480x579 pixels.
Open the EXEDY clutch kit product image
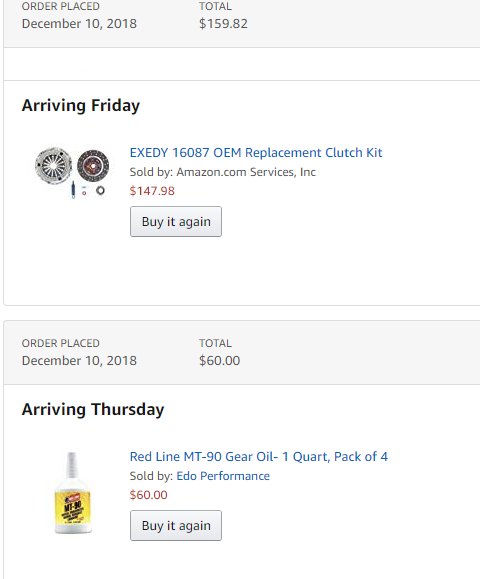pyautogui.click(x=72, y=172)
